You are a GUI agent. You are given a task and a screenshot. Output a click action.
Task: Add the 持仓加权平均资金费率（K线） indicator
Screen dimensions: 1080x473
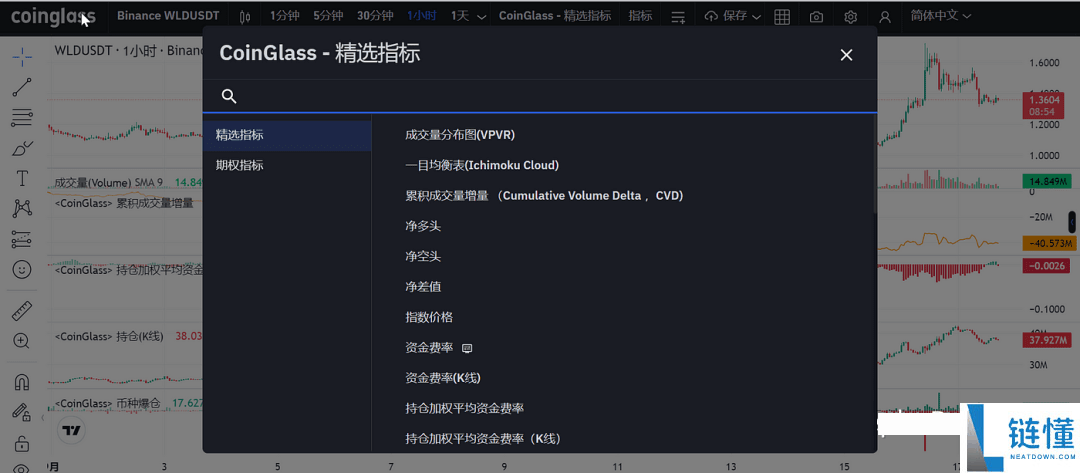pyautogui.click(x=483, y=438)
